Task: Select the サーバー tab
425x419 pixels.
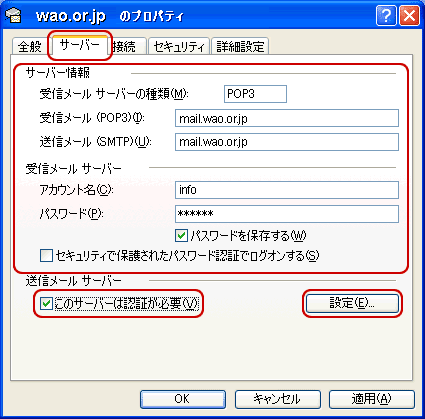Action: 79,45
